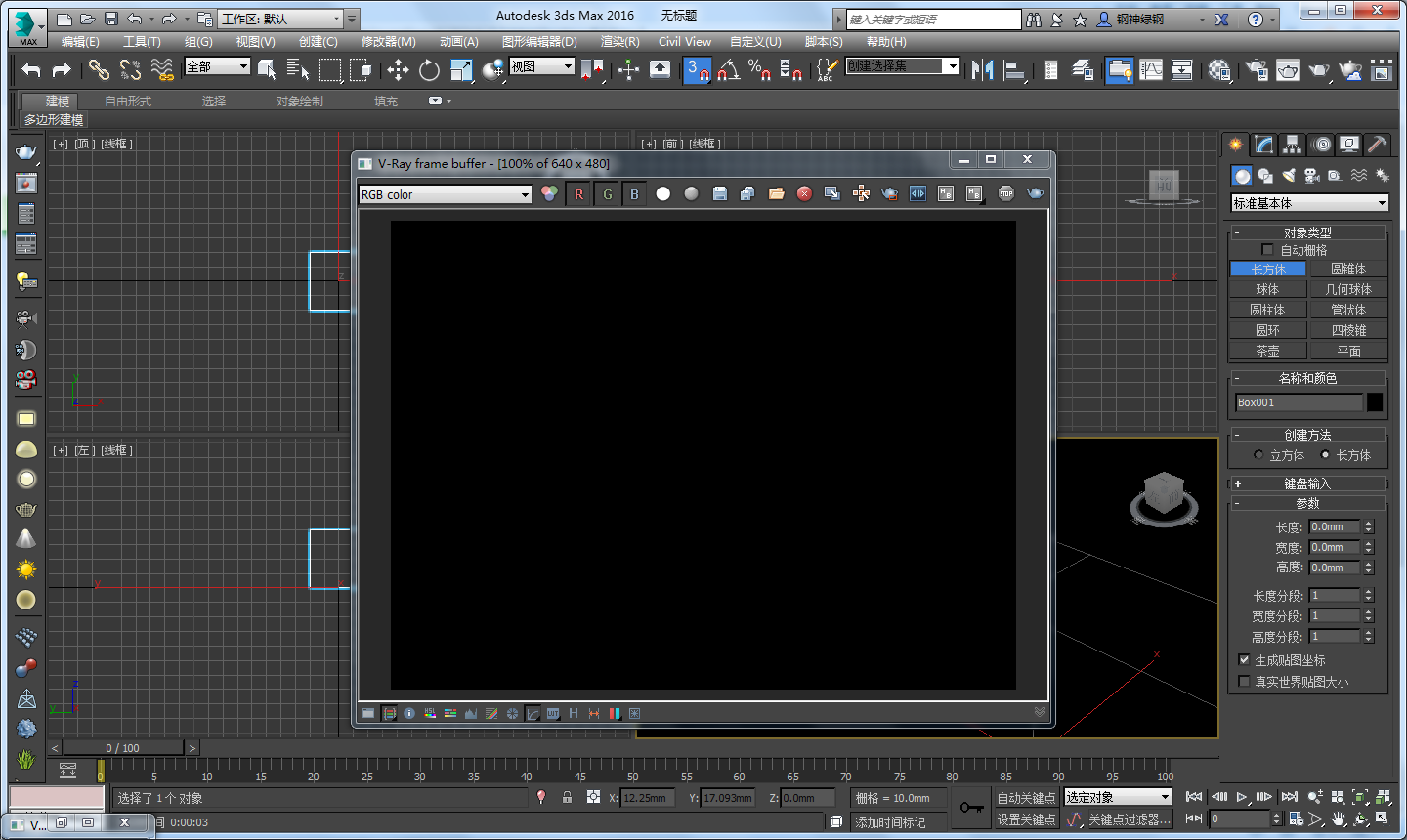Enable the 真实世界贴图大小 checkbox
1407x840 pixels.
click(1245, 681)
